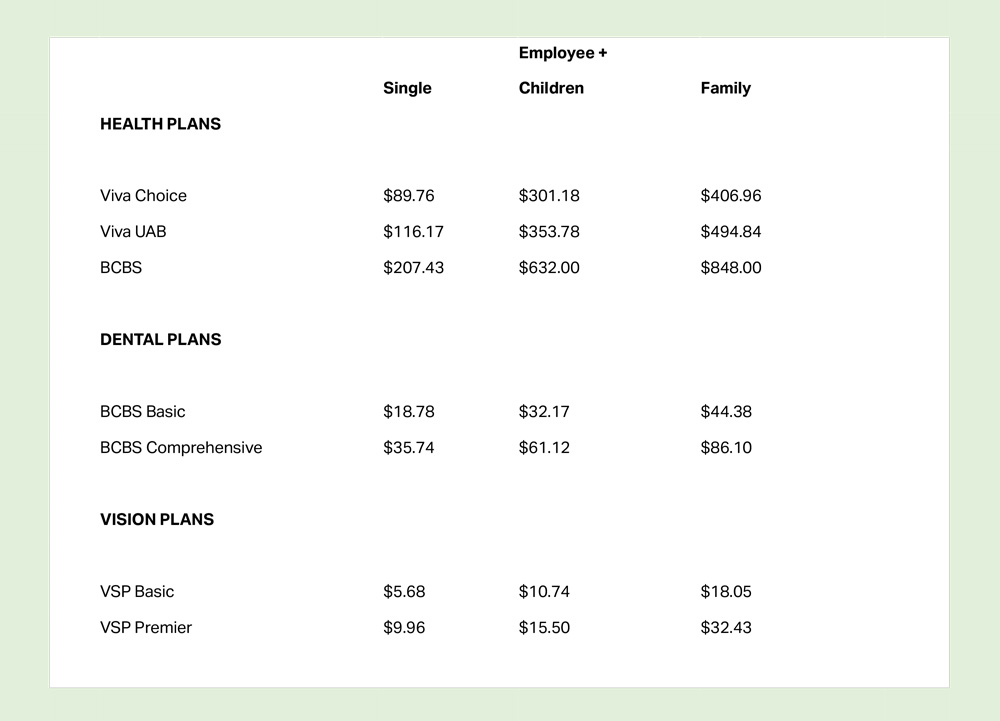Click the Viva Choice plan name
Image resolution: width=1000 pixels, height=721 pixels.
point(143,196)
